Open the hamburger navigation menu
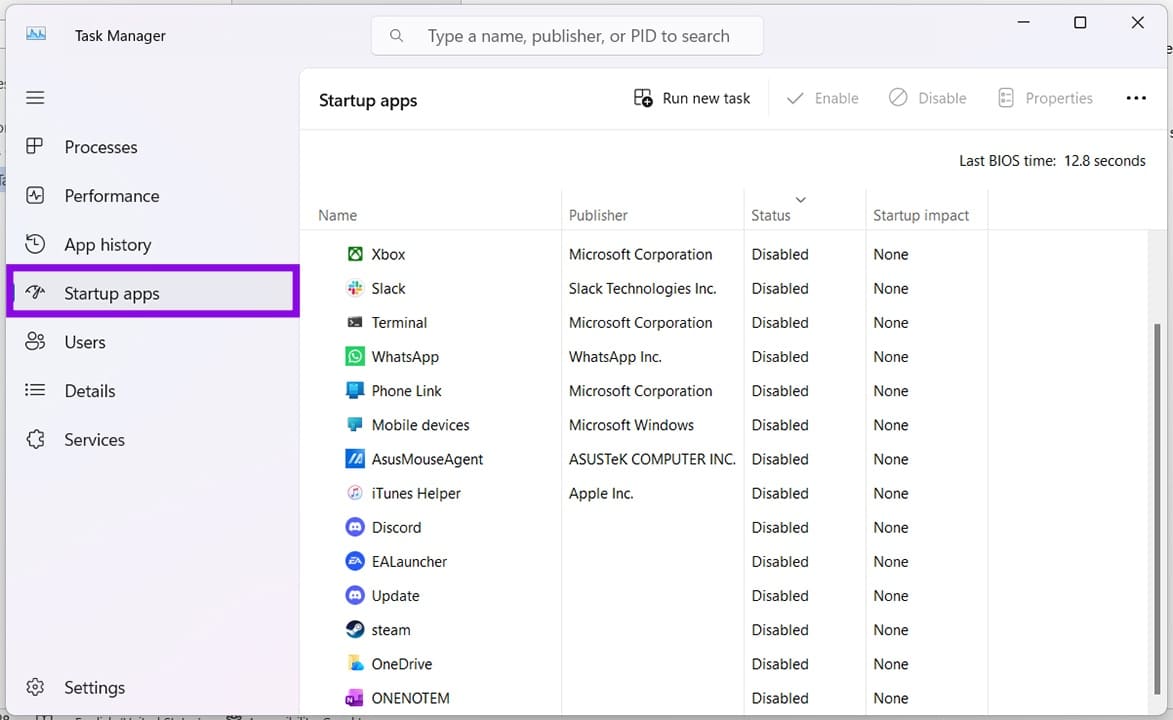The width and height of the screenshot is (1173, 720). point(35,97)
